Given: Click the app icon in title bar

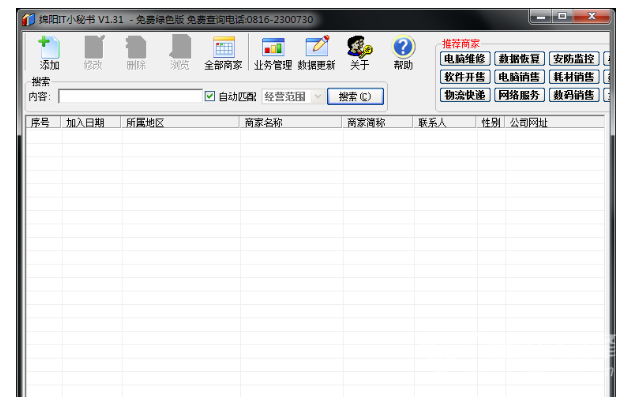Looking at the screenshot, I should click(29, 19).
